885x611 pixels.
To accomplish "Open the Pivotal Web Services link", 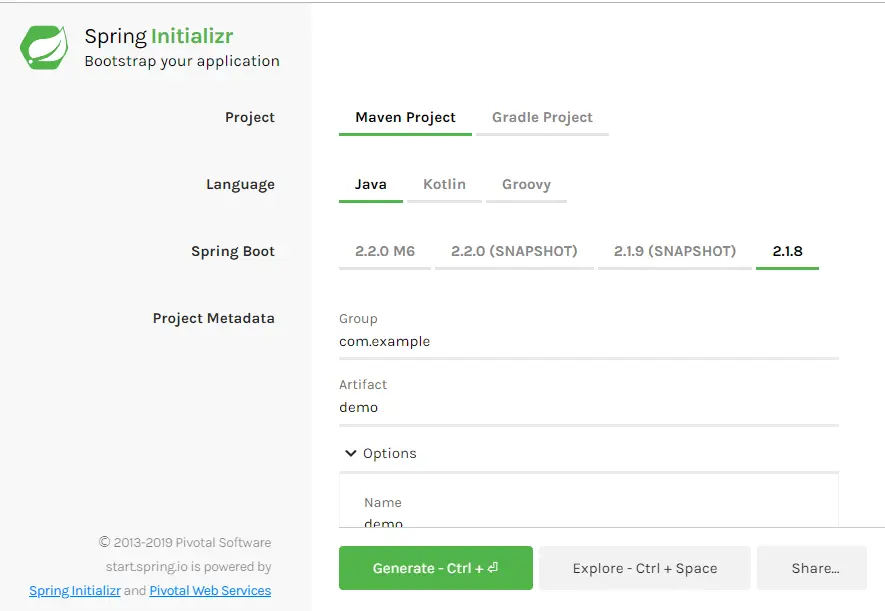I will (210, 591).
